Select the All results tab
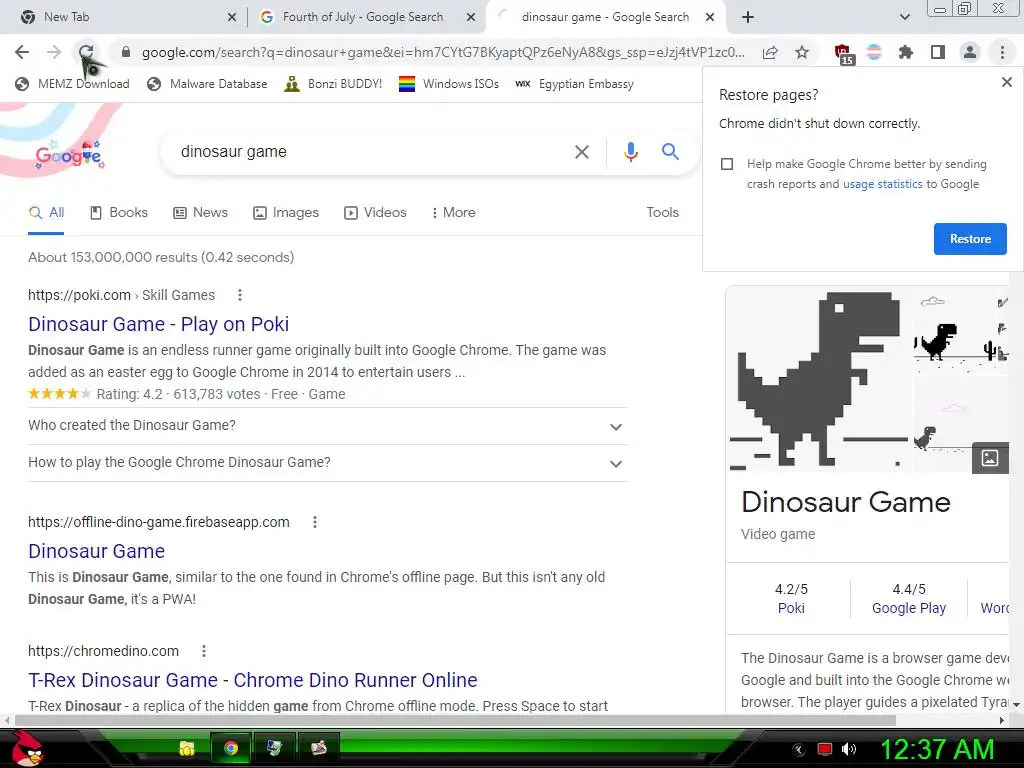1024x768 pixels. (47, 212)
